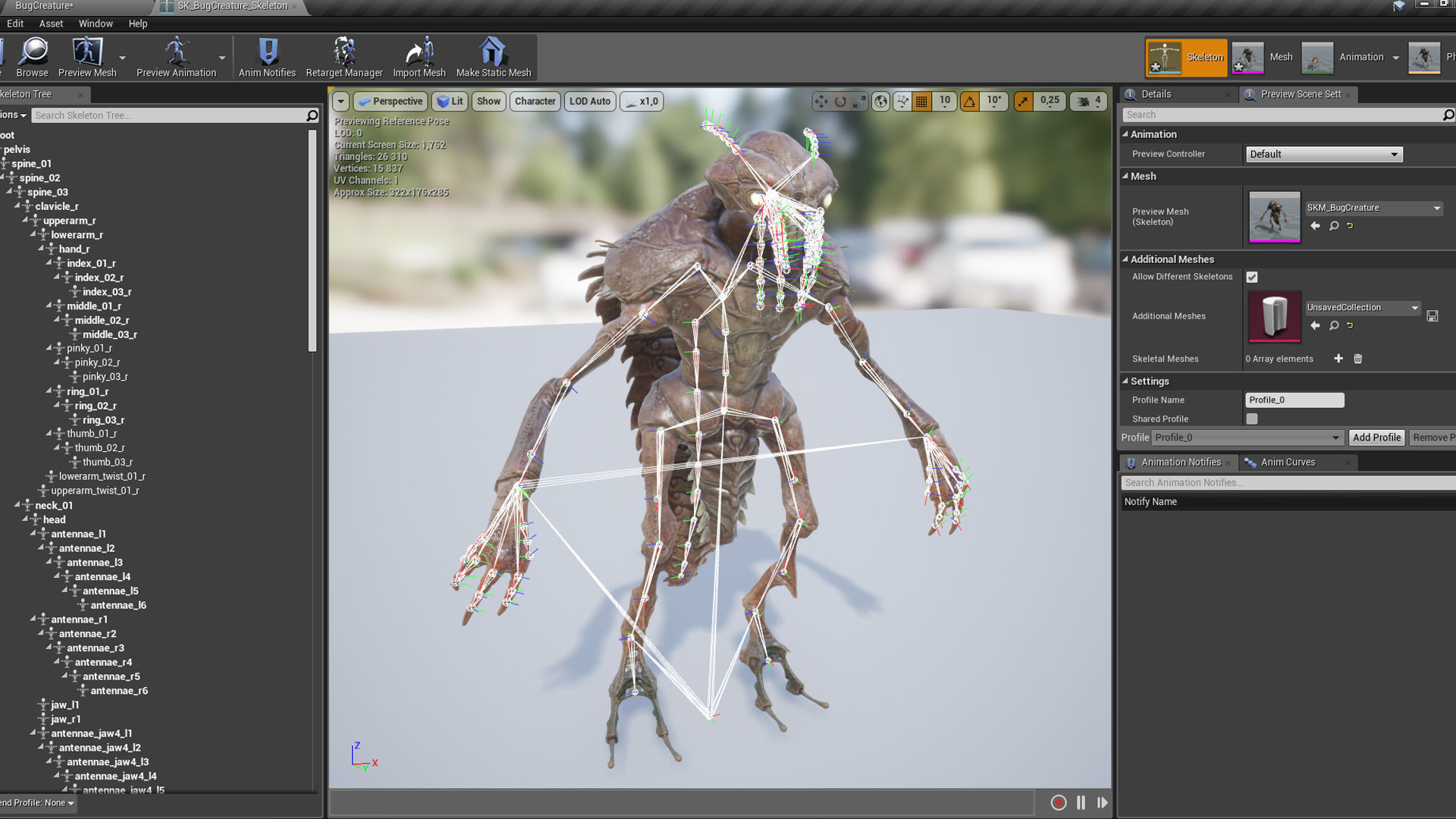
Task: Click the x1,0 playback speed button
Action: pyautogui.click(x=642, y=102)
